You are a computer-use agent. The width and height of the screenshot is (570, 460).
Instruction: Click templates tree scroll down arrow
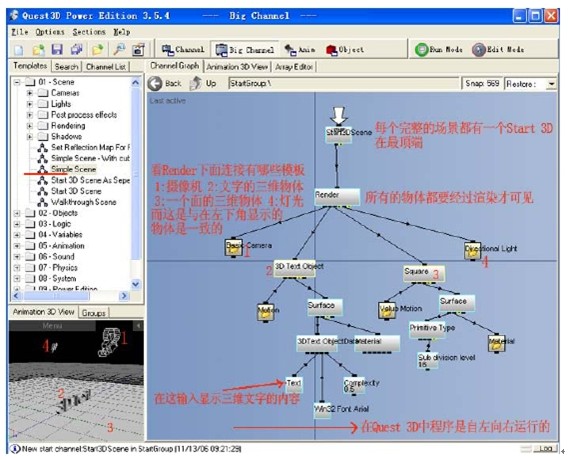click(x=136, y=284)
